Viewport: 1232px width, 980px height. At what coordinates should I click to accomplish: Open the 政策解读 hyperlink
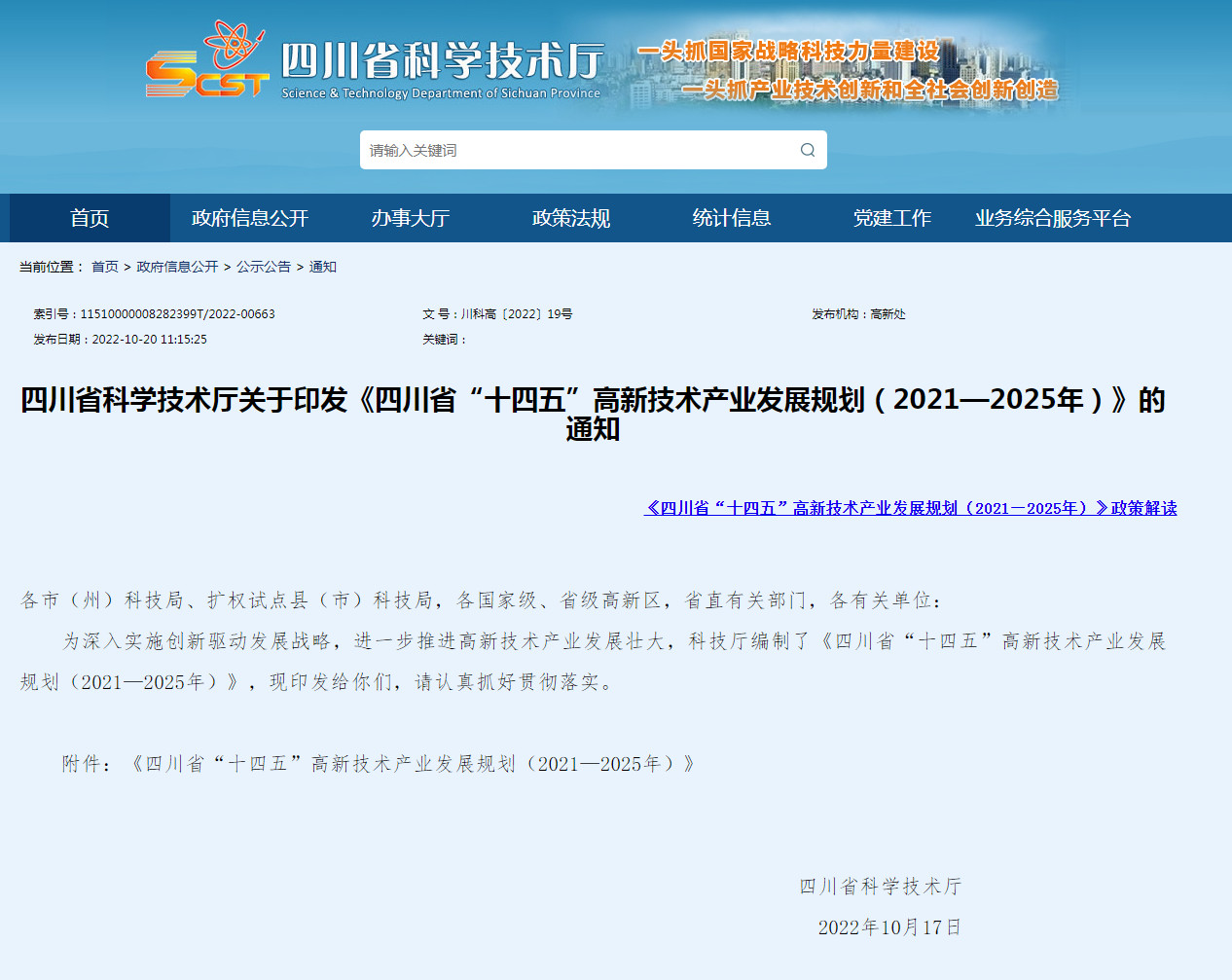click(910, 508)
